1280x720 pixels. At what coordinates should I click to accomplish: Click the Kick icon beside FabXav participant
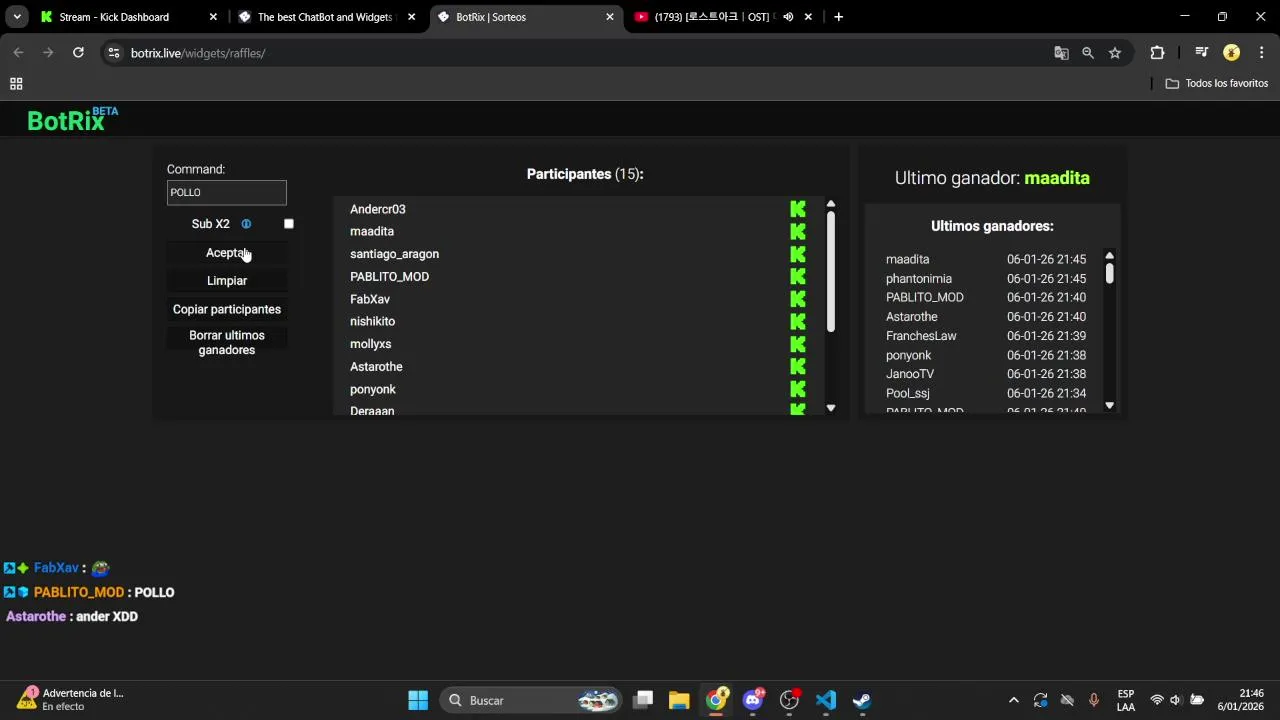point(798,299)
